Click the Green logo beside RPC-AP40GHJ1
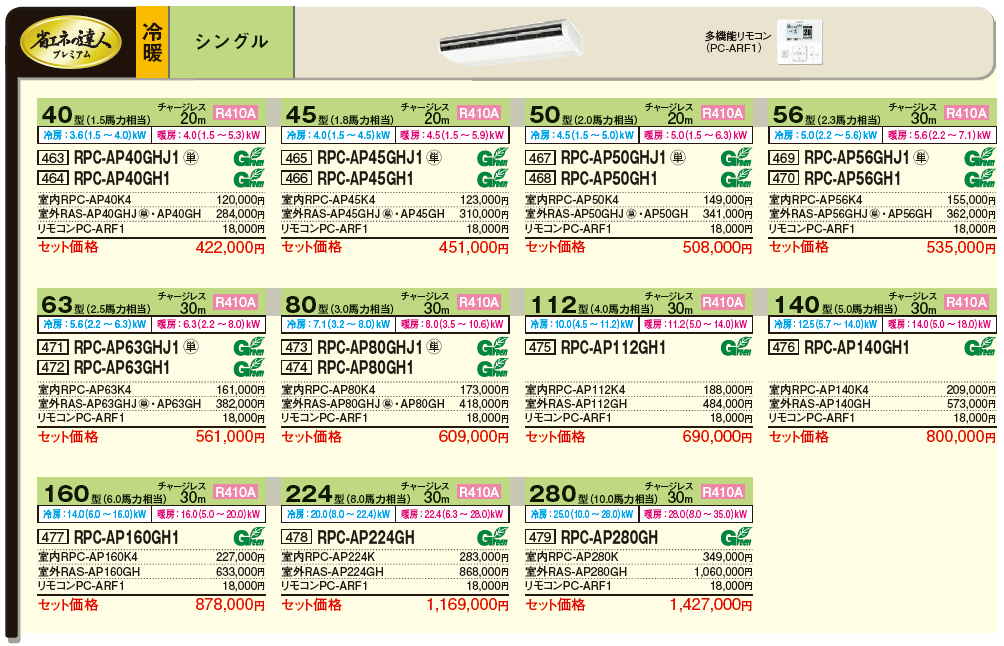This screenshot has width=1004, height=646. (x=249, y=157)
